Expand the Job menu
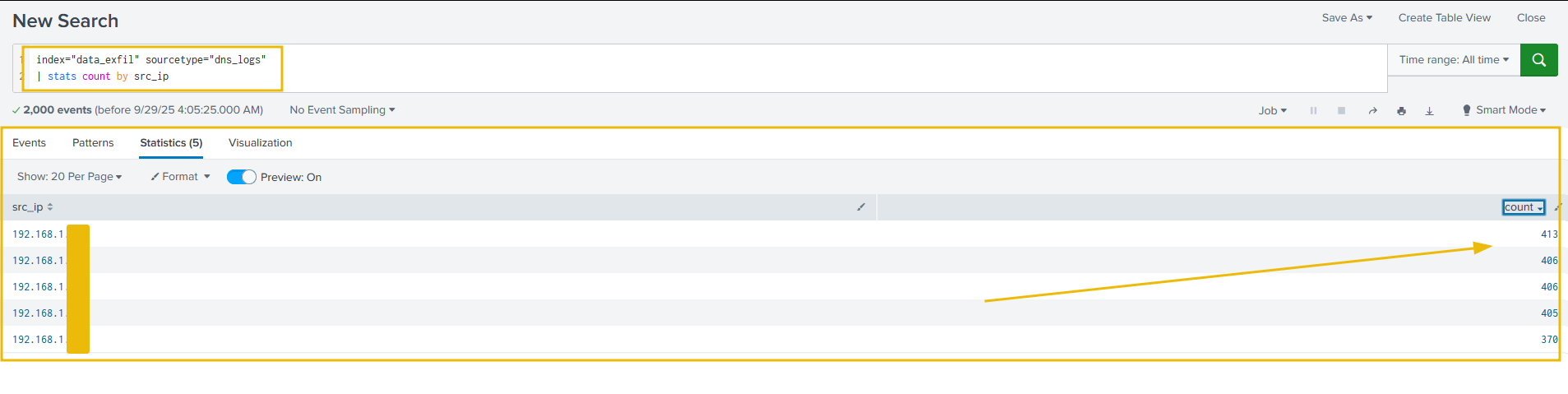 [x=1272, y=110]
